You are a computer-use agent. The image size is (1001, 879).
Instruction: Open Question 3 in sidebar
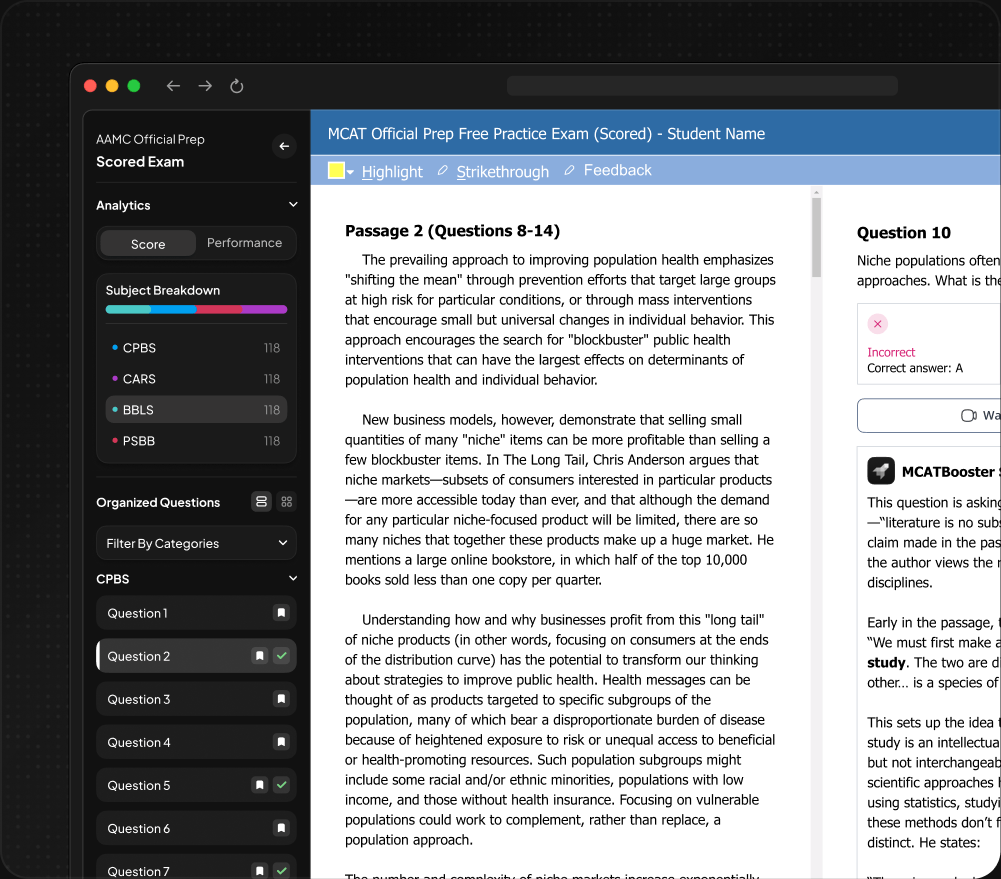196,699
